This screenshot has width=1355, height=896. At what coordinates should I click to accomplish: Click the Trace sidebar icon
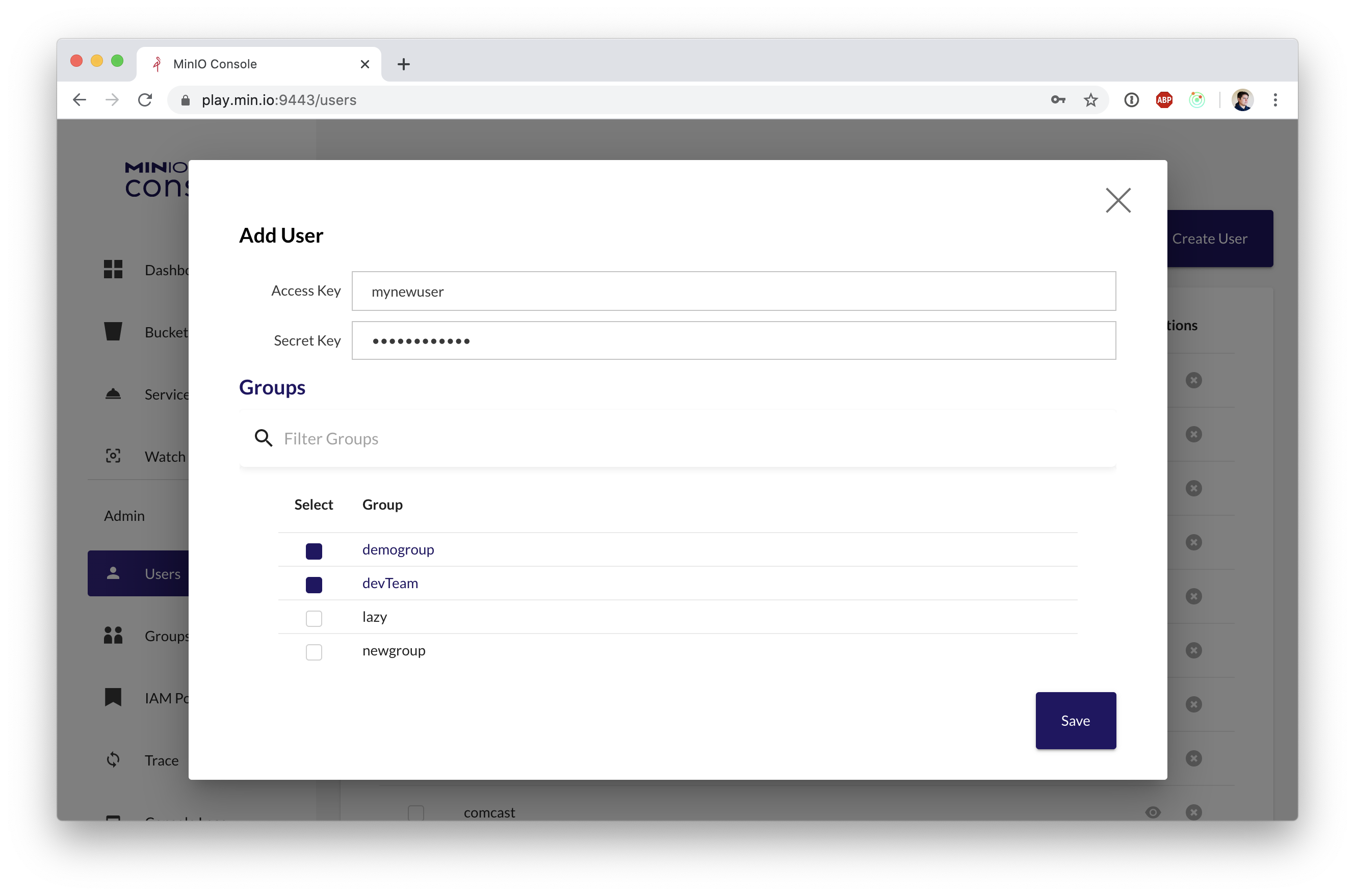pyautogui.click(x=113, y=759)
